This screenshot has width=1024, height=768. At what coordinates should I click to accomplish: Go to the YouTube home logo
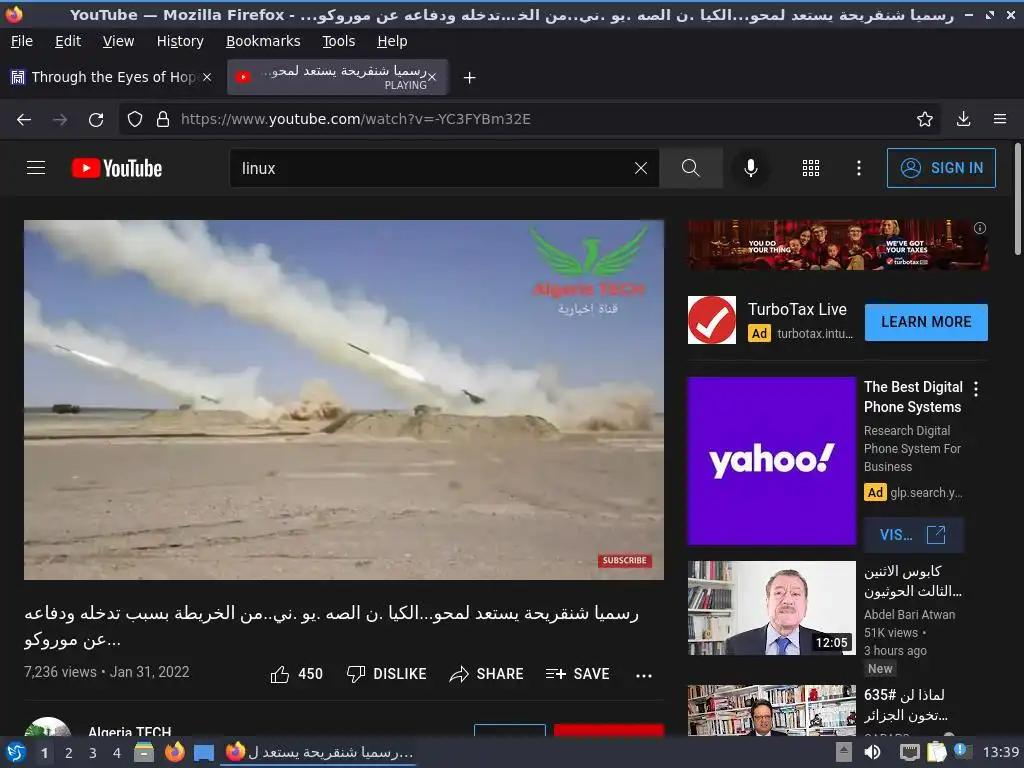[x=117, y=168]
